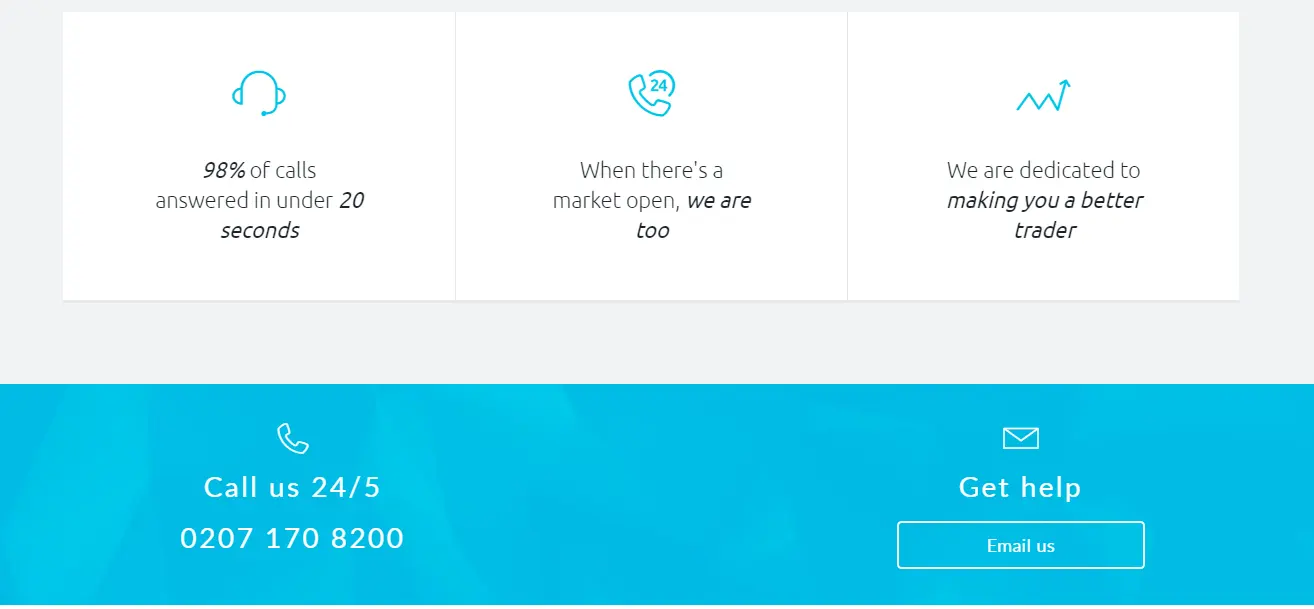Screen dimensions: 1314x609
Task: Click the italic 'making you a better' line
Action: click(x=1044, y=200)
